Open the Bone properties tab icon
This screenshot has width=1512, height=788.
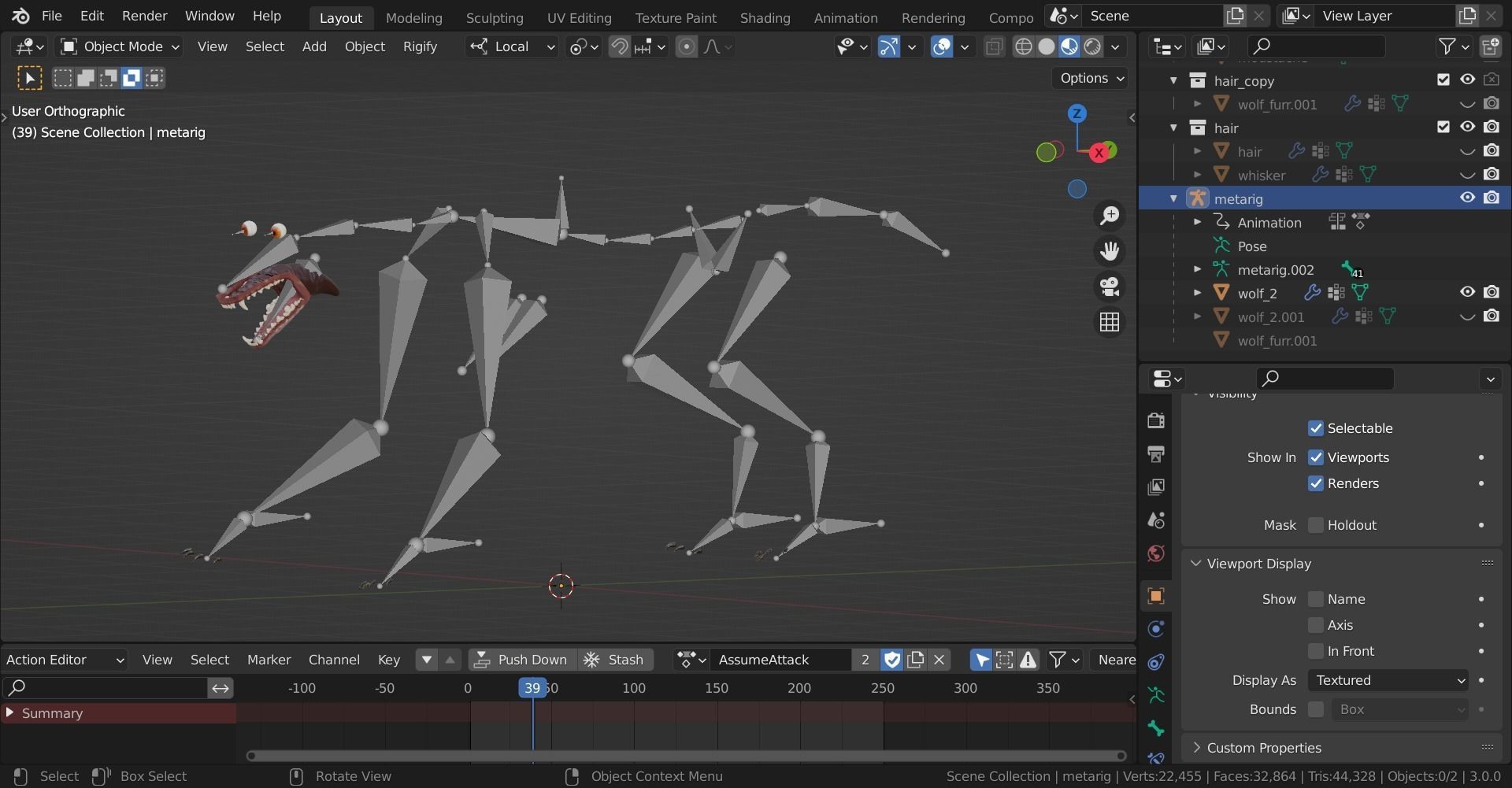[1156, 728]
